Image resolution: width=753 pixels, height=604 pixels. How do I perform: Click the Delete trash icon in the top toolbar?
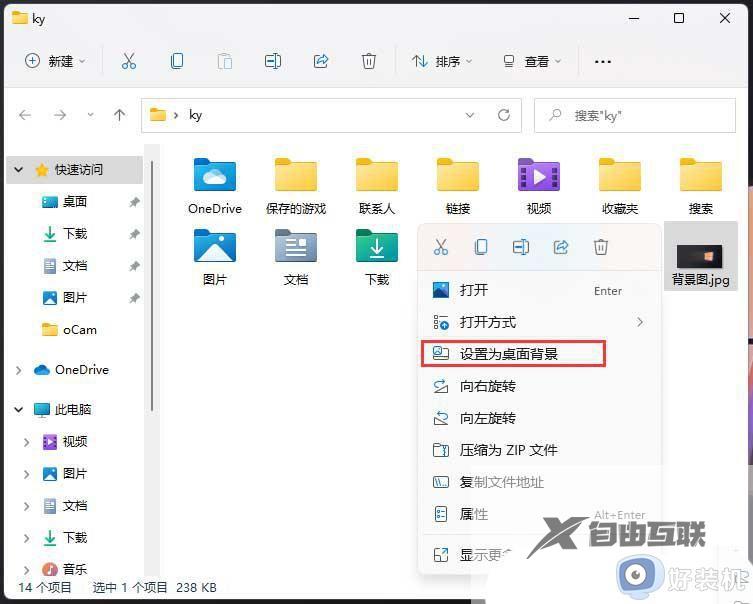point(369,61)
